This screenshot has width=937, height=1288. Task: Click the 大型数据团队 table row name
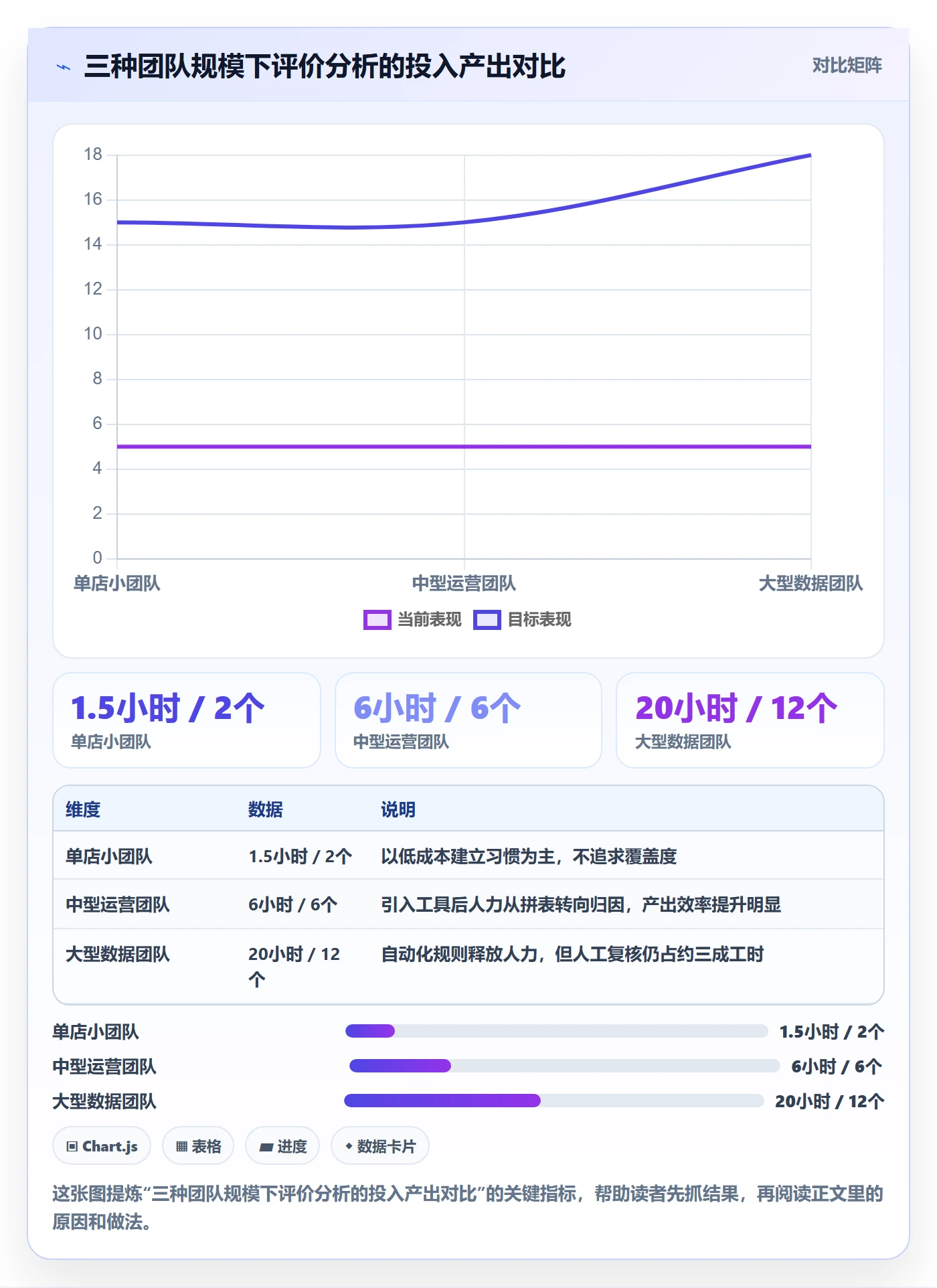point(118,954)
